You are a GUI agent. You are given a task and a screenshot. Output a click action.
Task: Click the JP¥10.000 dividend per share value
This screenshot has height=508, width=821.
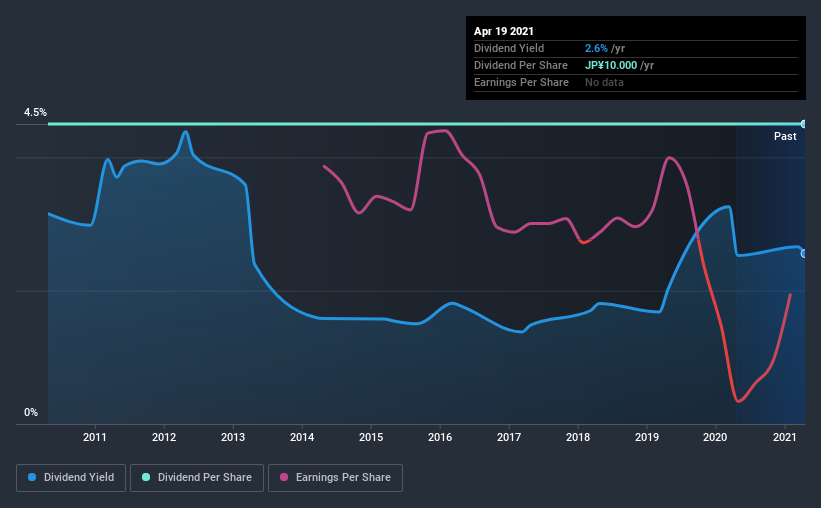point(611,65)
